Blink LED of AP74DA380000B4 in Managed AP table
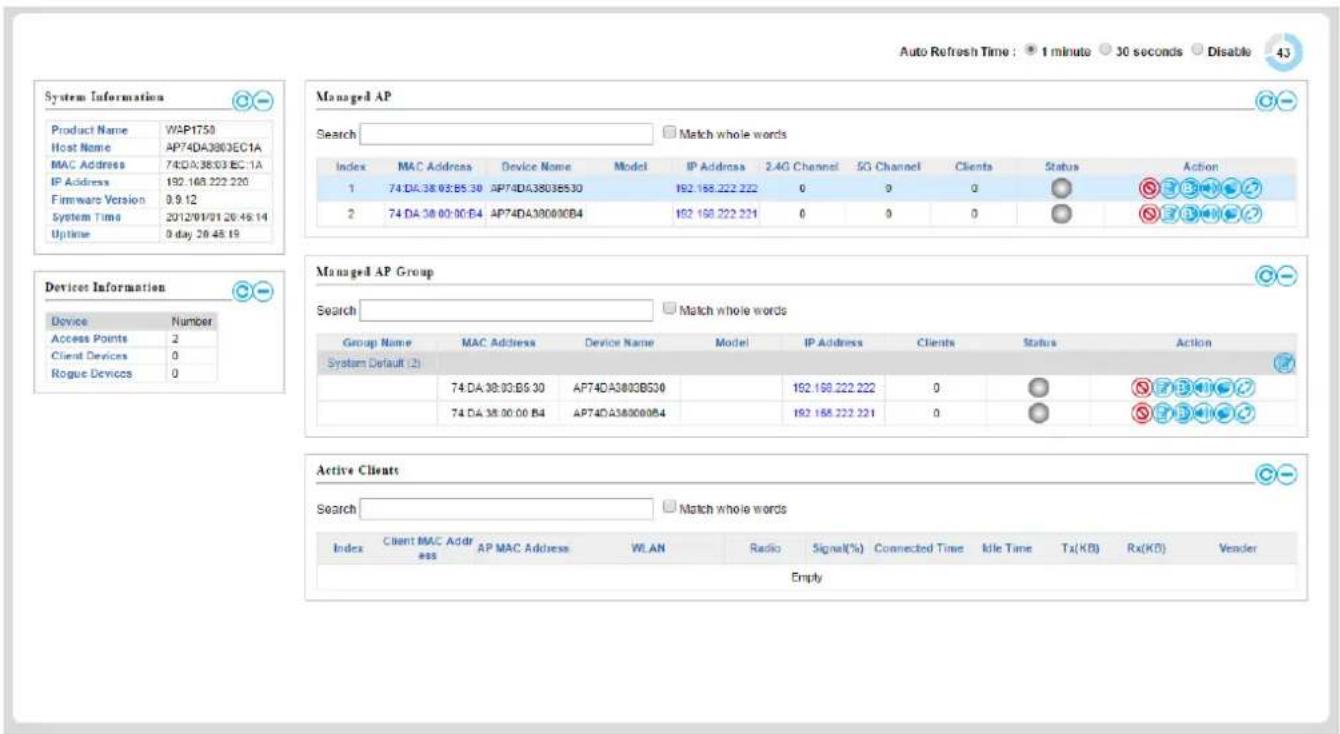Screen dimensions: 1340x734 point(1189,213)
